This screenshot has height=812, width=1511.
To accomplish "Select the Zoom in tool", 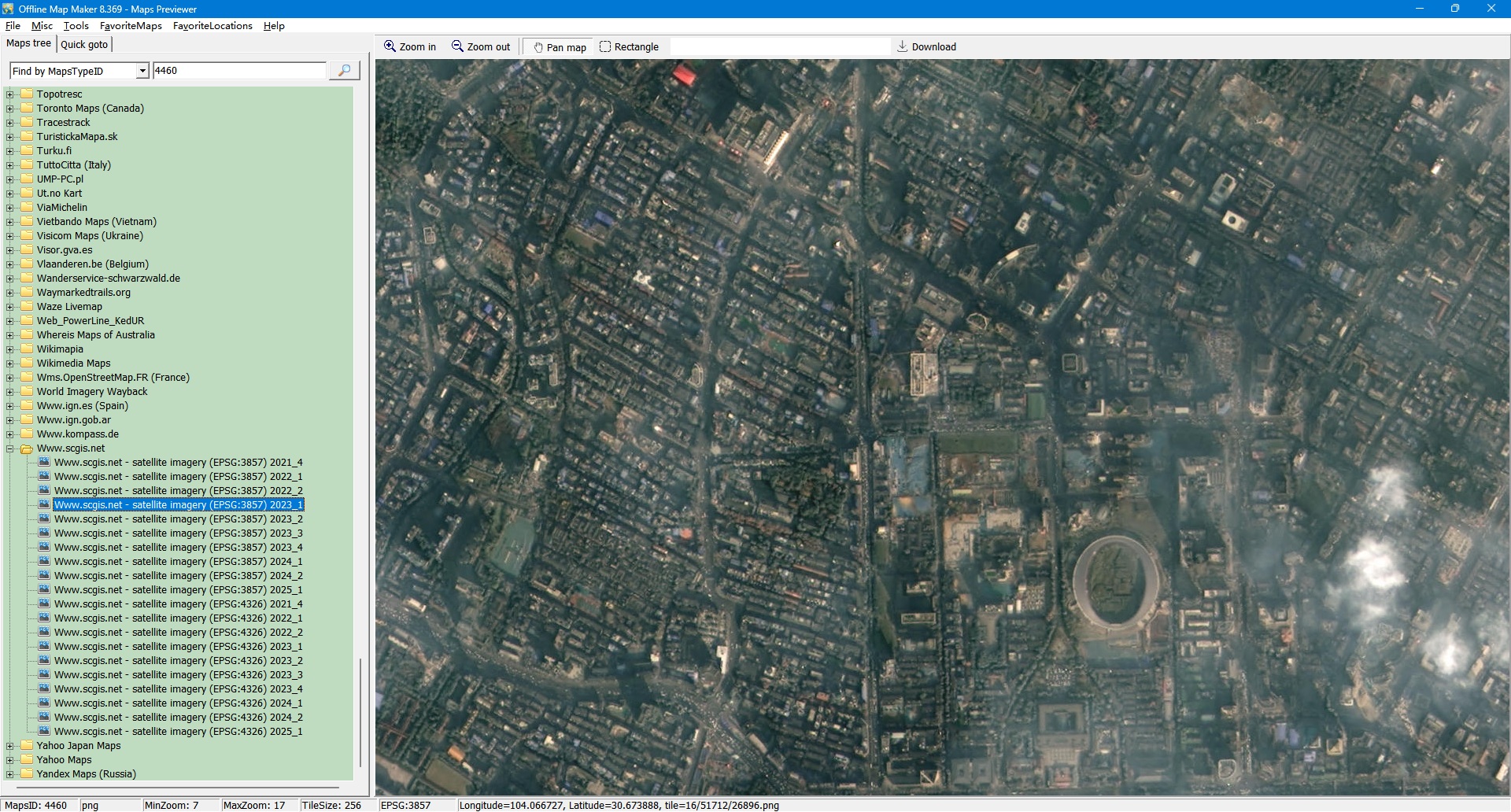I will pos(409,47).
